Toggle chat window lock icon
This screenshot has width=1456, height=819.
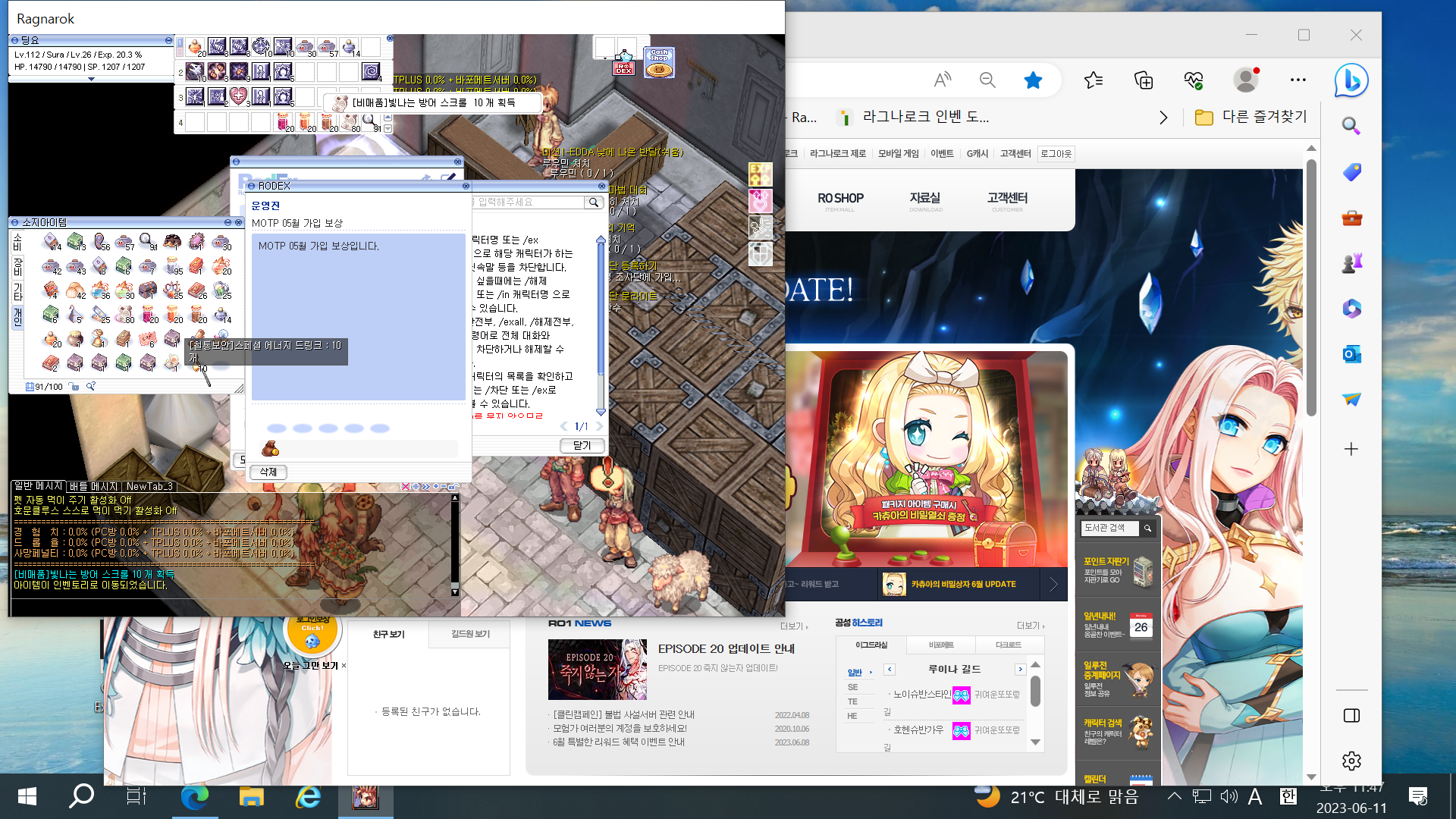(453, 486)
